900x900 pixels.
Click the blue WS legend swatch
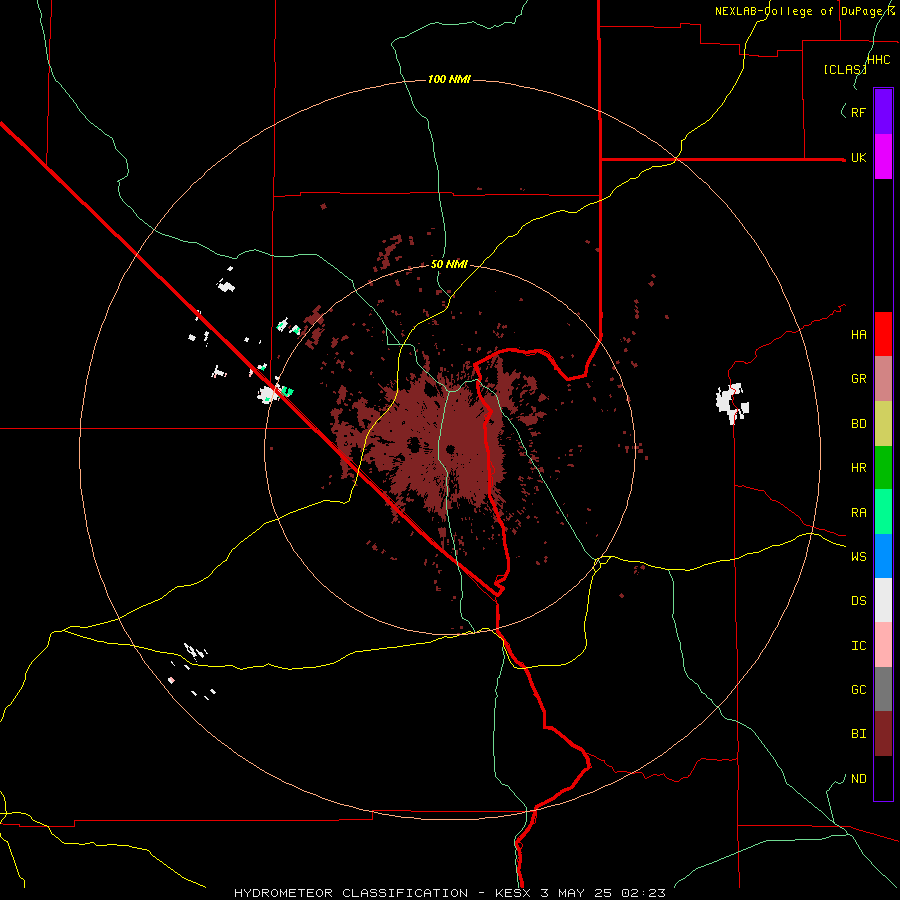[x=883, y=556]
